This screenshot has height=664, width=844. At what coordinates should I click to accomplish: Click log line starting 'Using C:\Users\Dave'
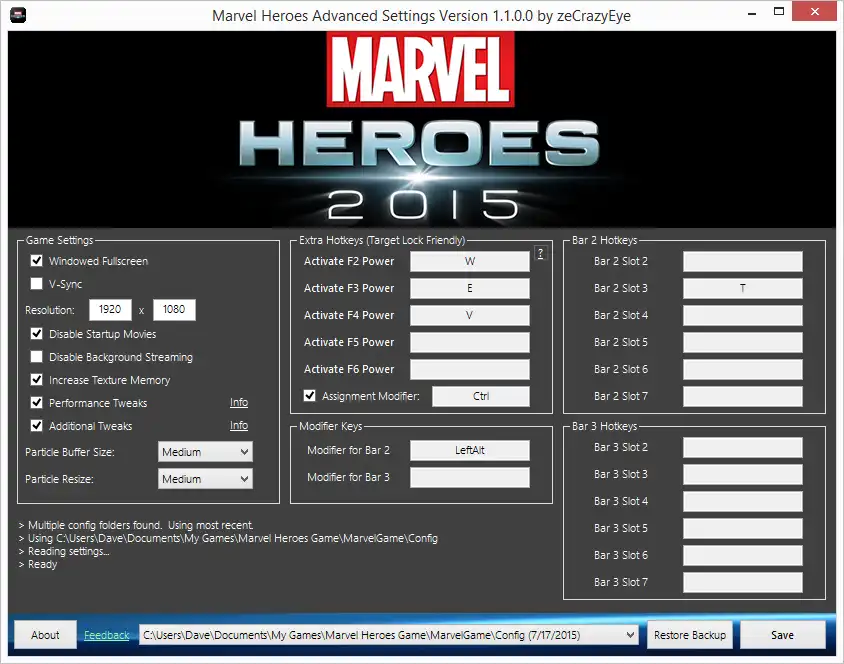click(x=228, y=539)
